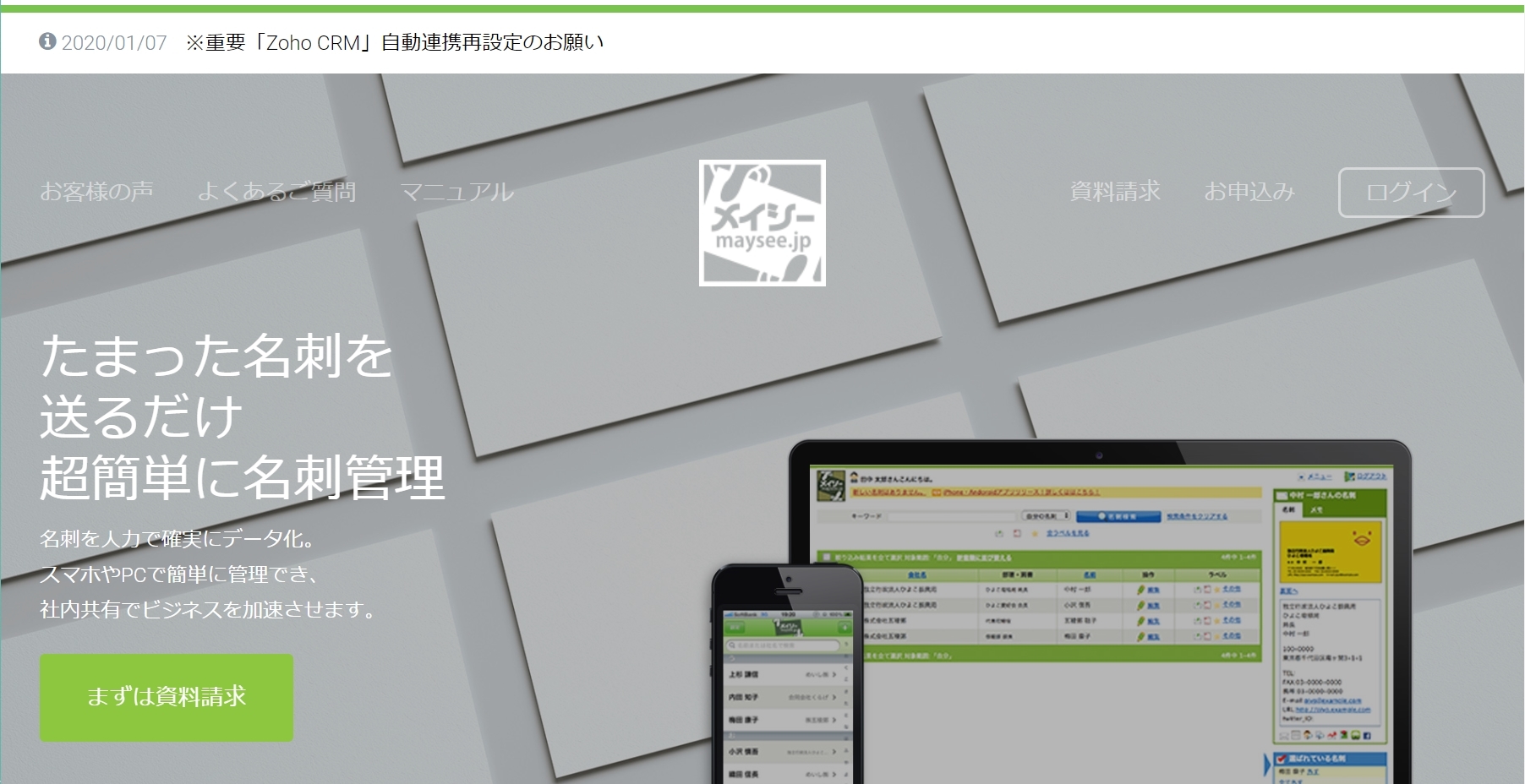Click the info icon beside 2020/01/07
Image resolution: width=1525 pixels, height=784 pixels.
click(x=47, y=41)
